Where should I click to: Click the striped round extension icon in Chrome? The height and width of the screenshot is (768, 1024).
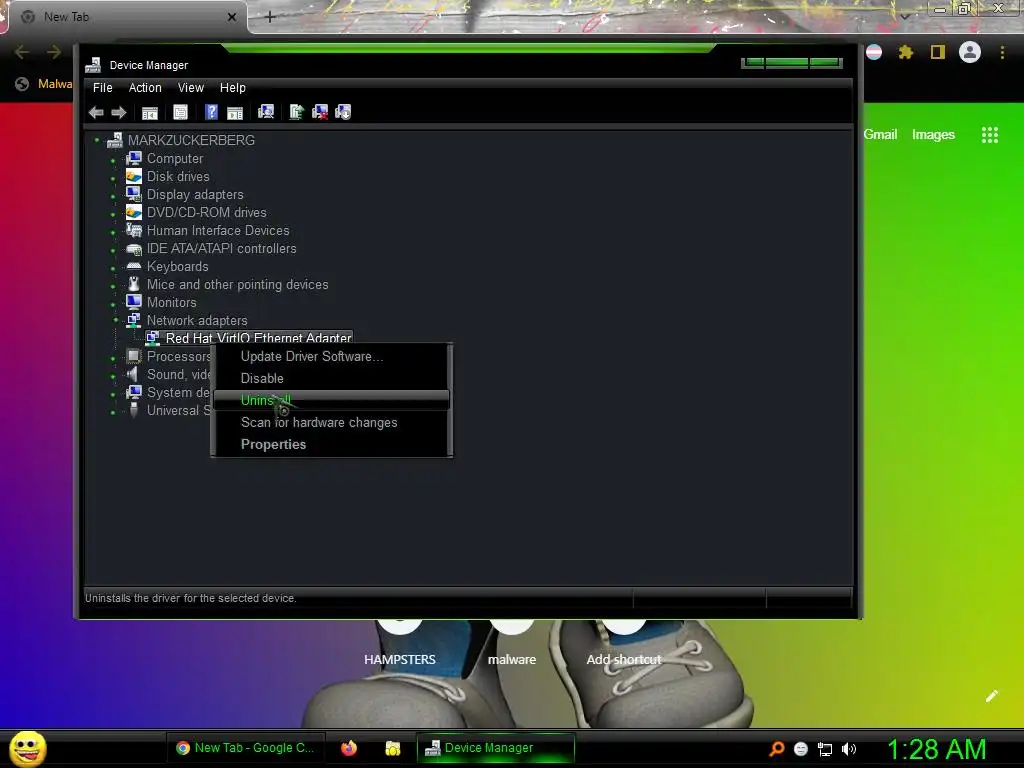(874, 52)
